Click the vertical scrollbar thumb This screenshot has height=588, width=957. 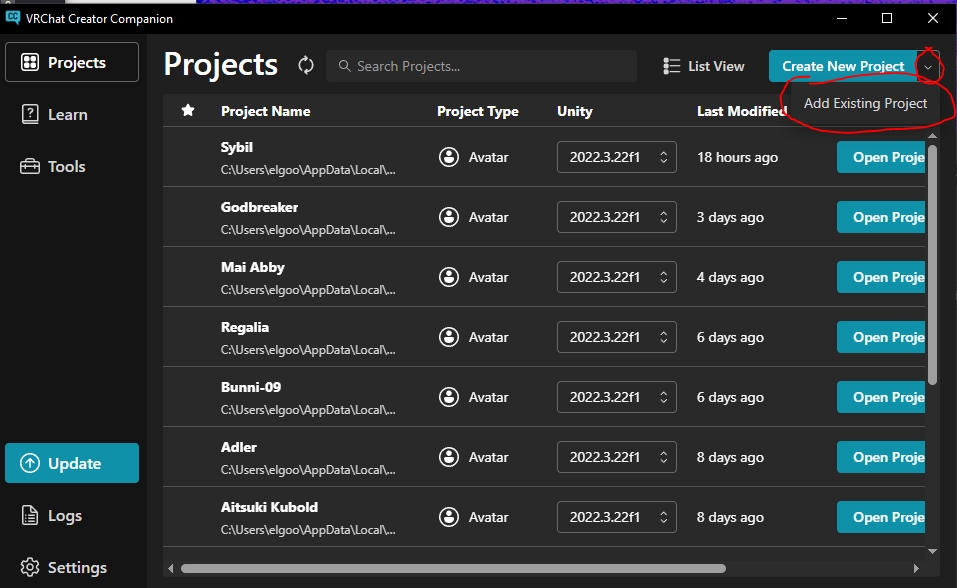click(932, 264)
